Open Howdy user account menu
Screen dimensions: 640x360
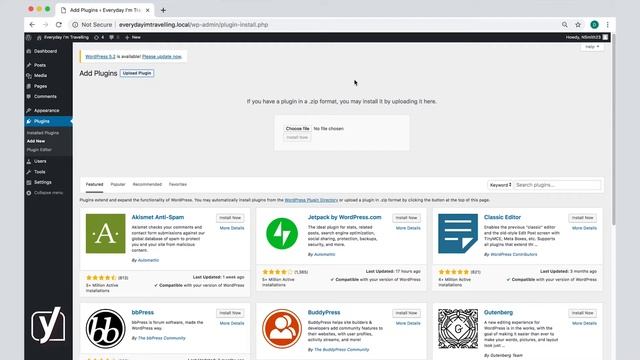pos(587,37)
